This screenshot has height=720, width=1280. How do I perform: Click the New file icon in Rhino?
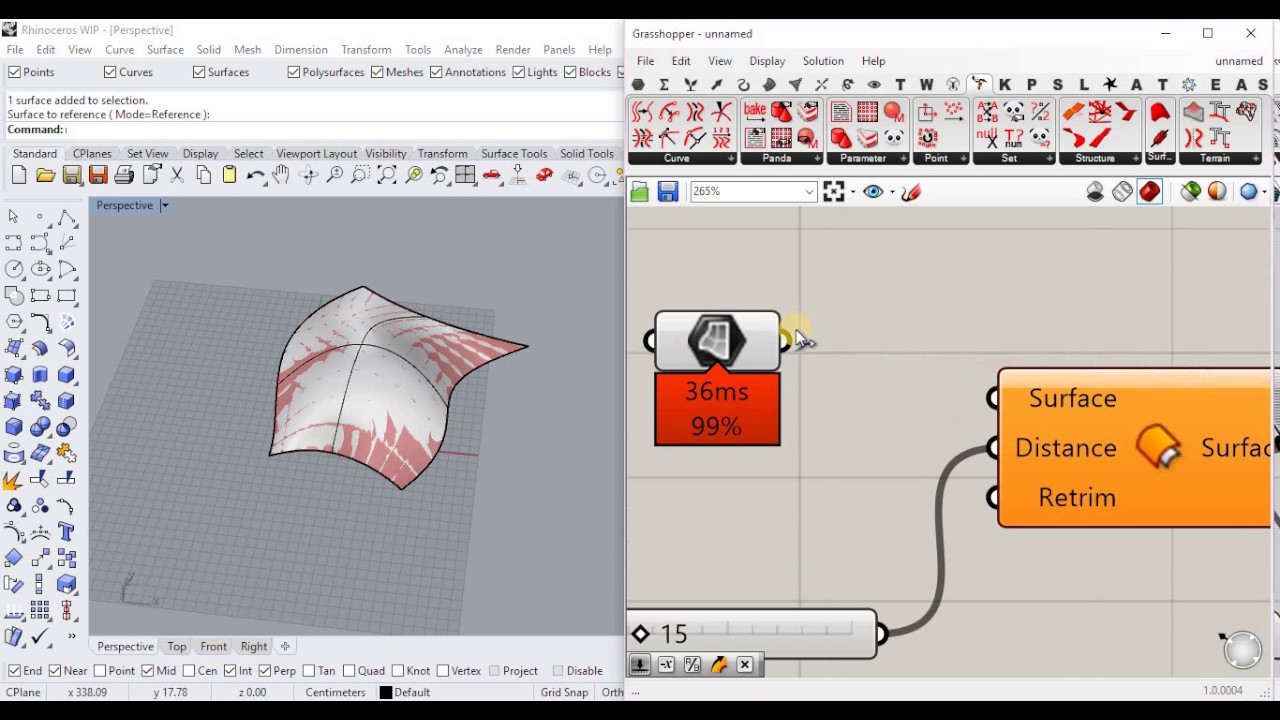coord(19,176)
